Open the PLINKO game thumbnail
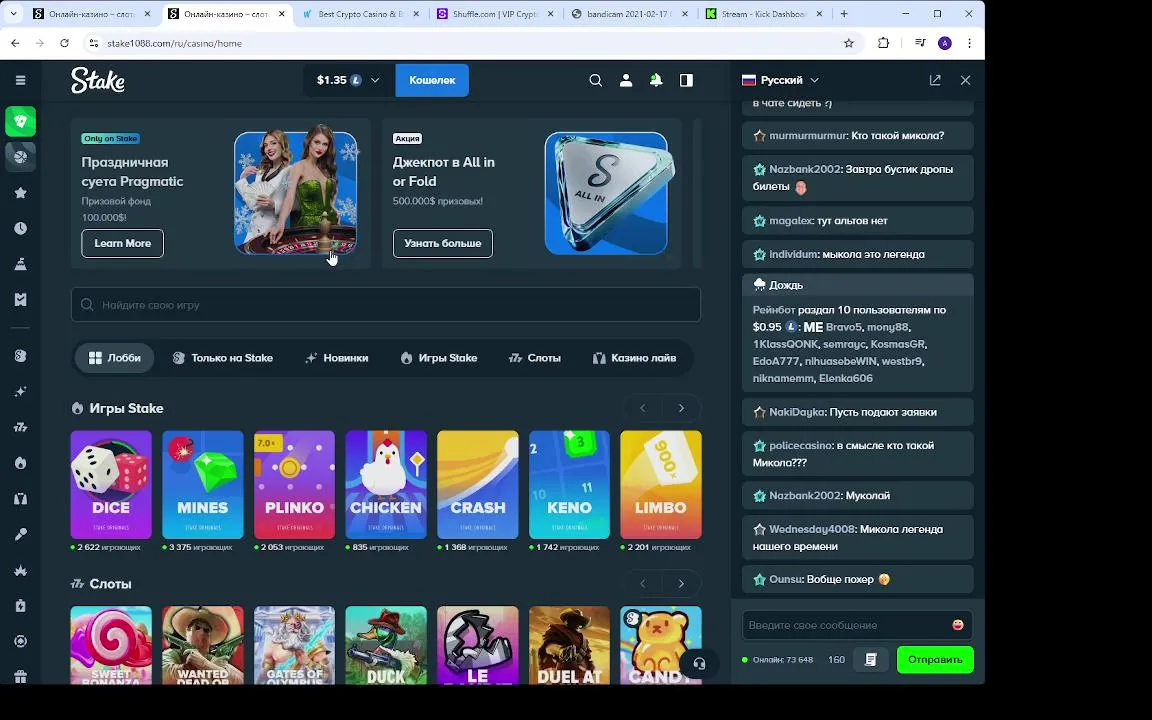 pos(294,485)
